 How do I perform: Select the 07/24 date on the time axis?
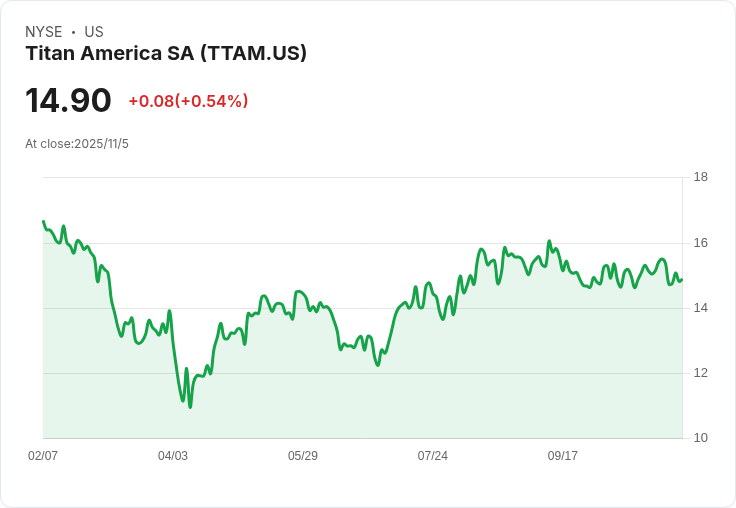point(433,456)
